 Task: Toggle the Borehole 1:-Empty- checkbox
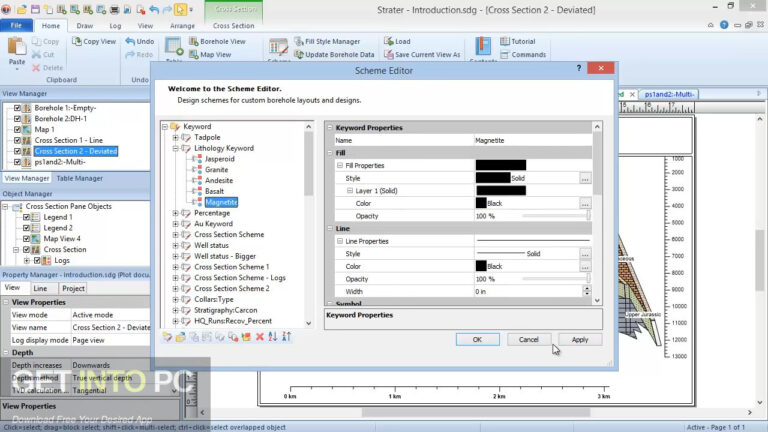click(x=17, y=108)
